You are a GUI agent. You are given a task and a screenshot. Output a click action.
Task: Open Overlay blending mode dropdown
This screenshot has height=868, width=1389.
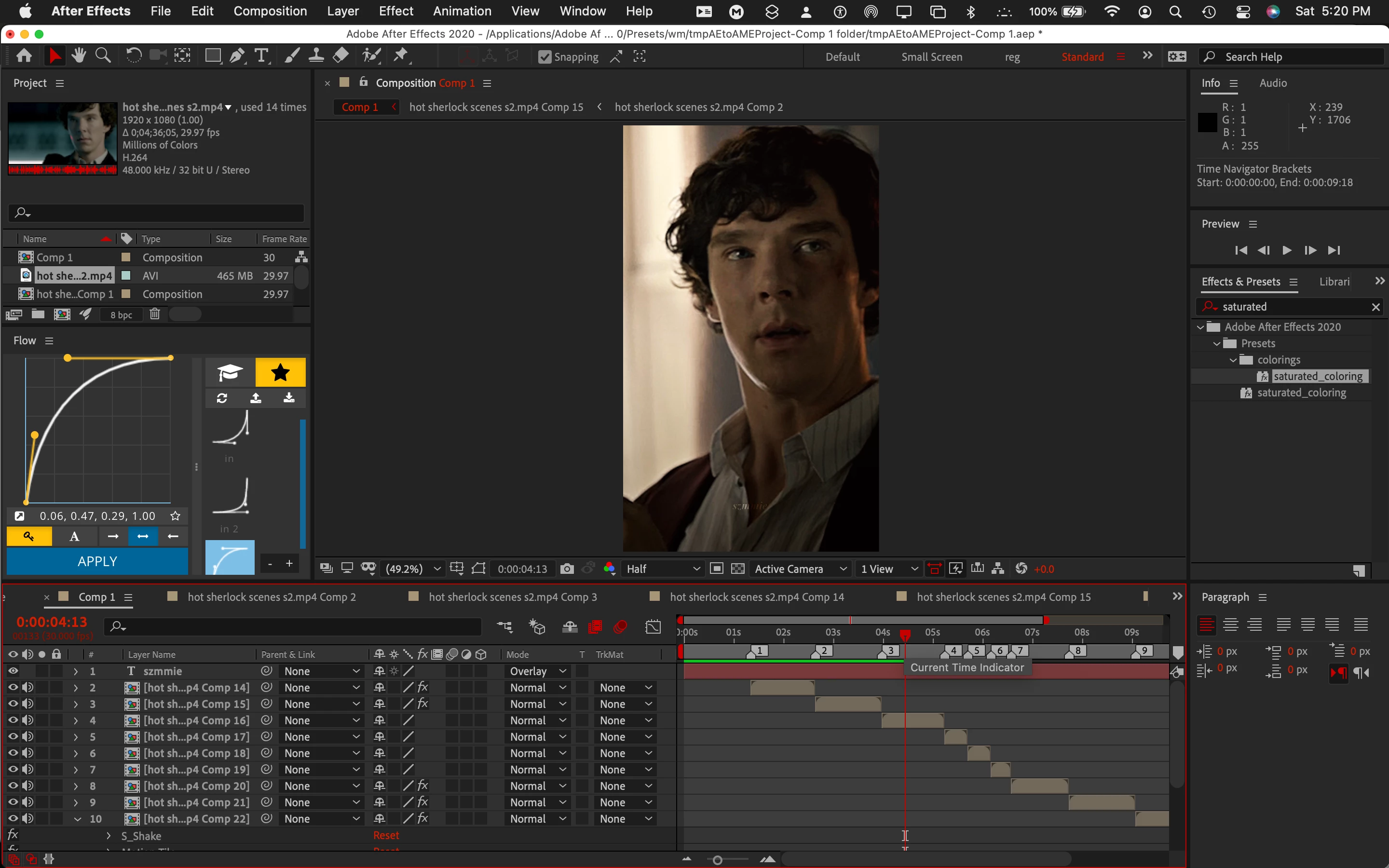click(x=538, y=670)
